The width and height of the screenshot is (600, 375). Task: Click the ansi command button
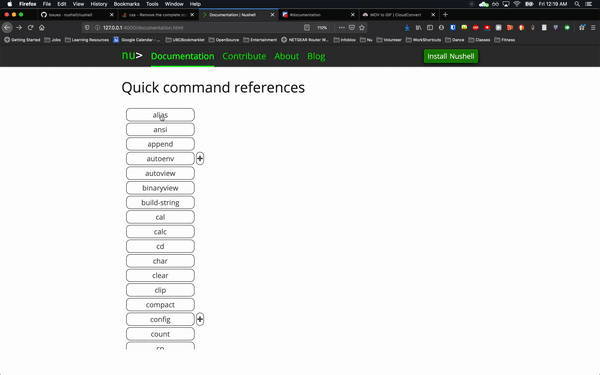160,129
